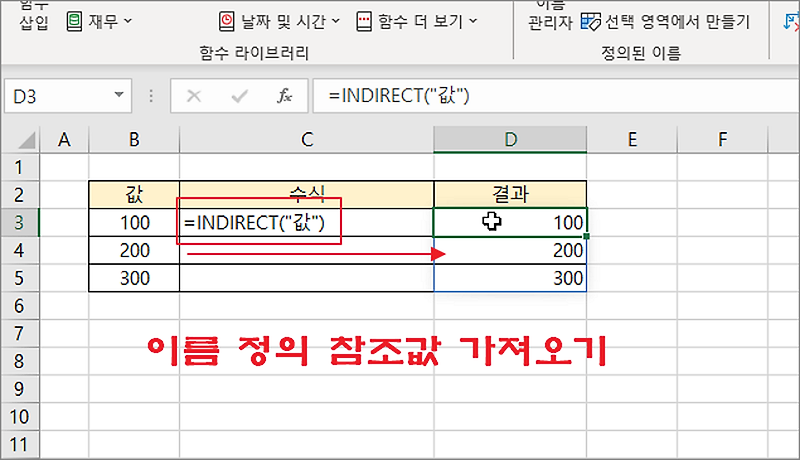Image resolution: width=800 pixels, height=460 pixels.
Task: Select column A header
Action: [64, 139]
